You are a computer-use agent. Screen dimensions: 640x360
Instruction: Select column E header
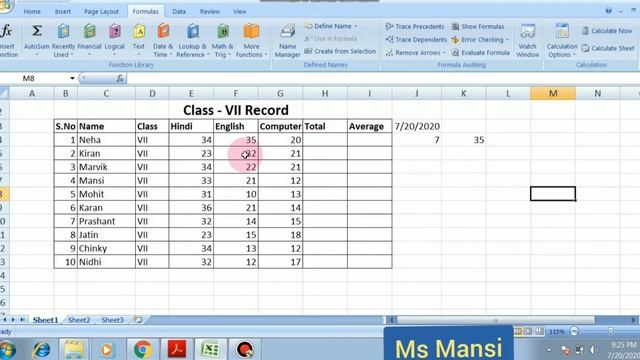click(191, 93)
